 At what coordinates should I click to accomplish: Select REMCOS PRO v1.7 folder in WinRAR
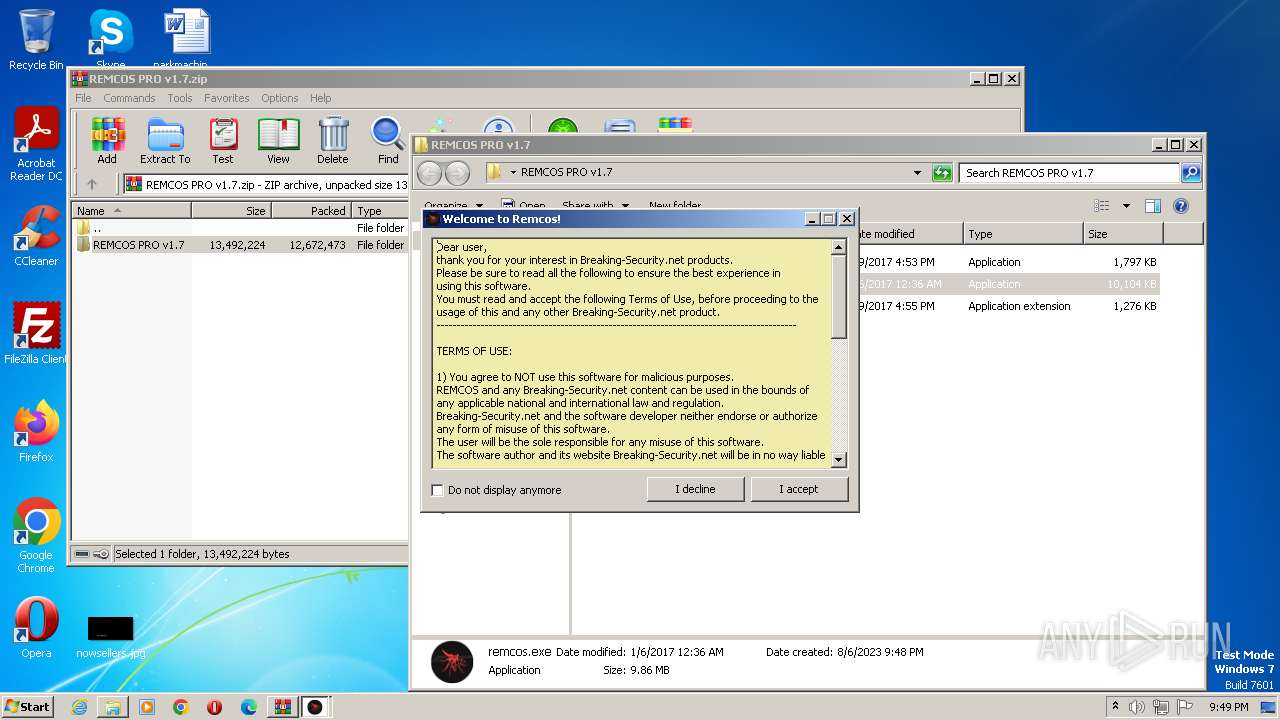point(240,245)
